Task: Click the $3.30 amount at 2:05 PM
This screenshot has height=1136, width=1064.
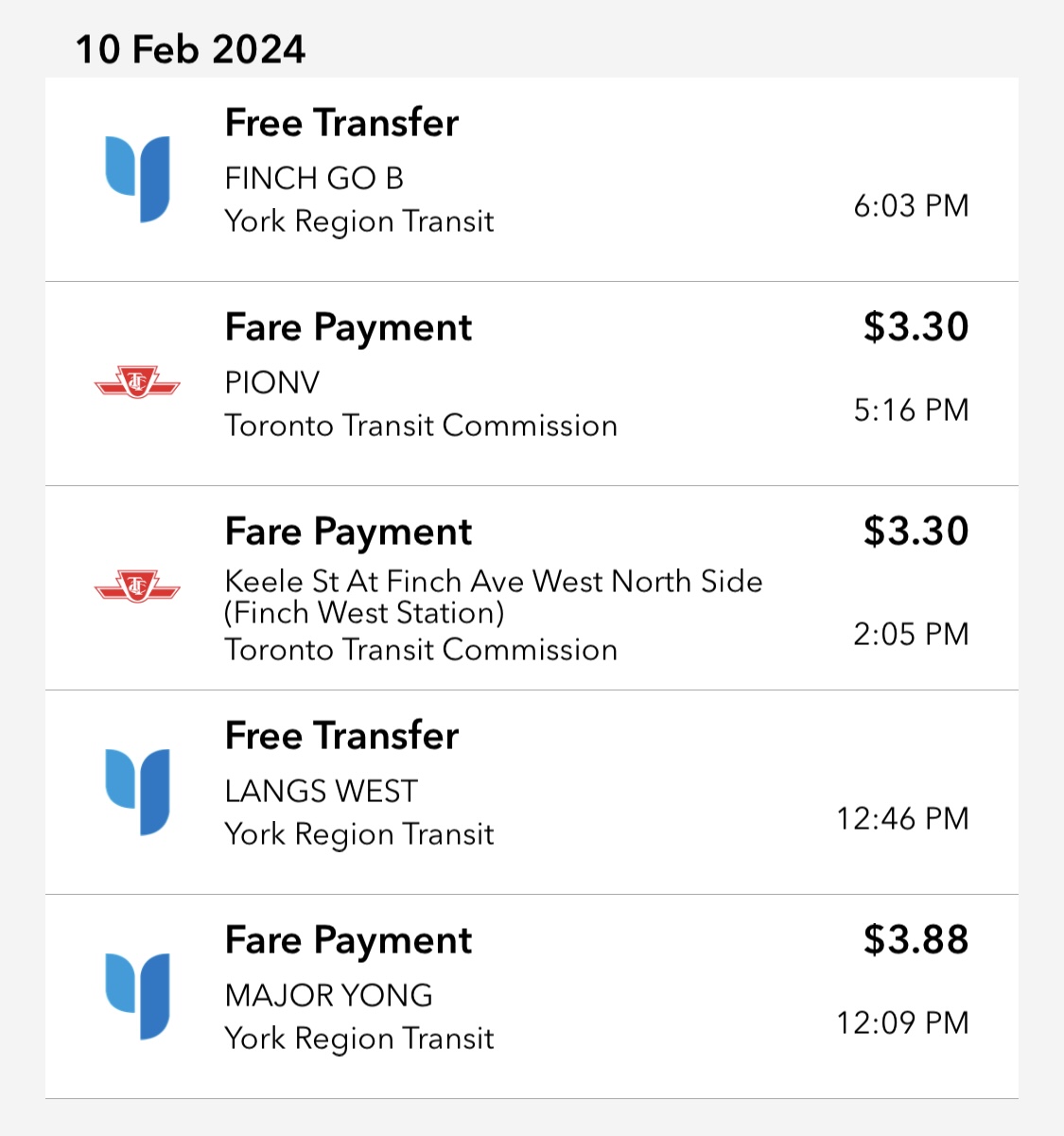Action: (x=916, y=531)
